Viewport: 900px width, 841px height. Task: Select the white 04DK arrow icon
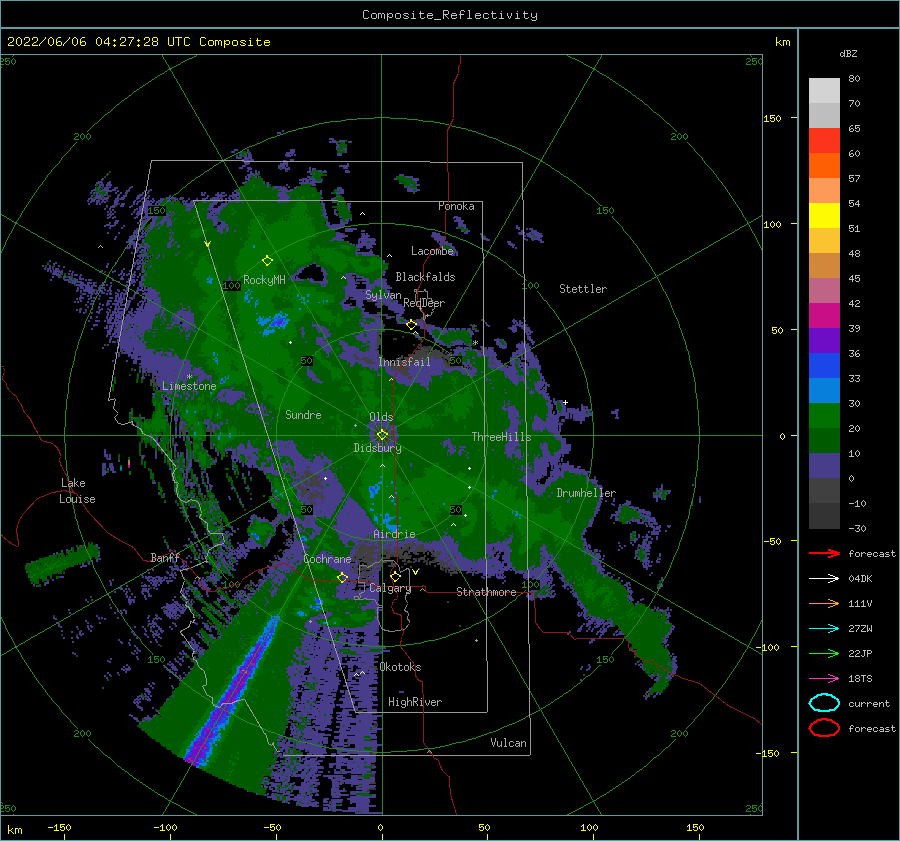pos(824,579)
